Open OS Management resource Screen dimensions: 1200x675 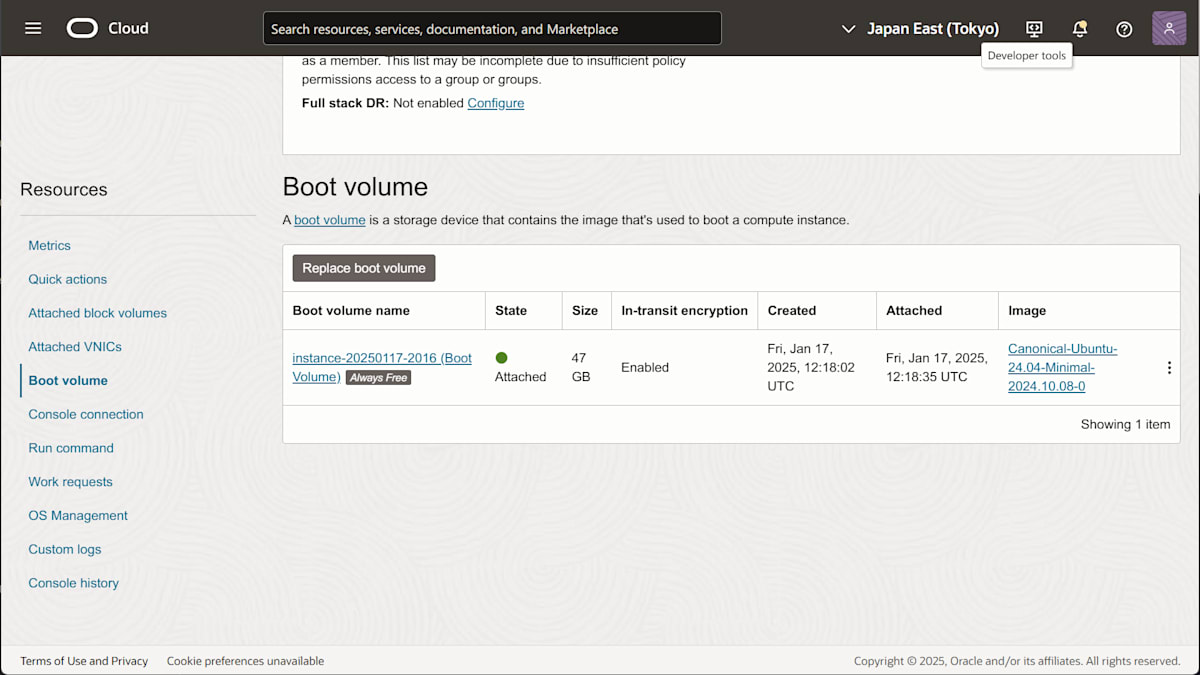click(x=78, y=516)
